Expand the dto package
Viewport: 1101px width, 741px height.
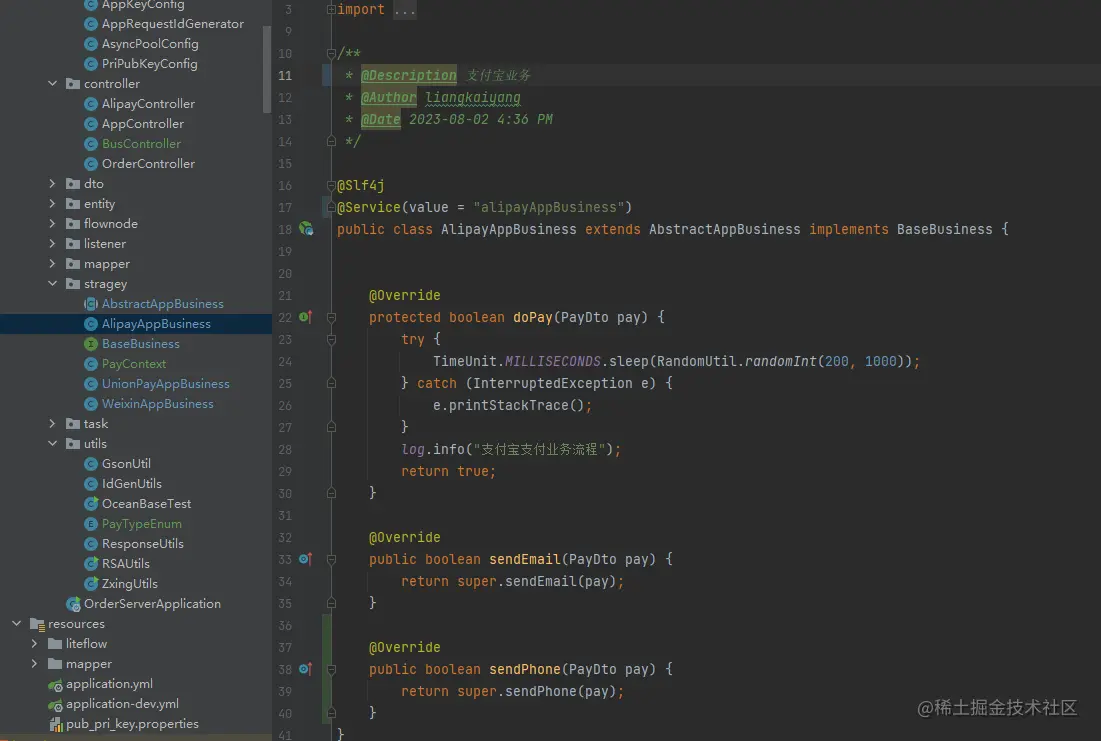pos(53,184)
